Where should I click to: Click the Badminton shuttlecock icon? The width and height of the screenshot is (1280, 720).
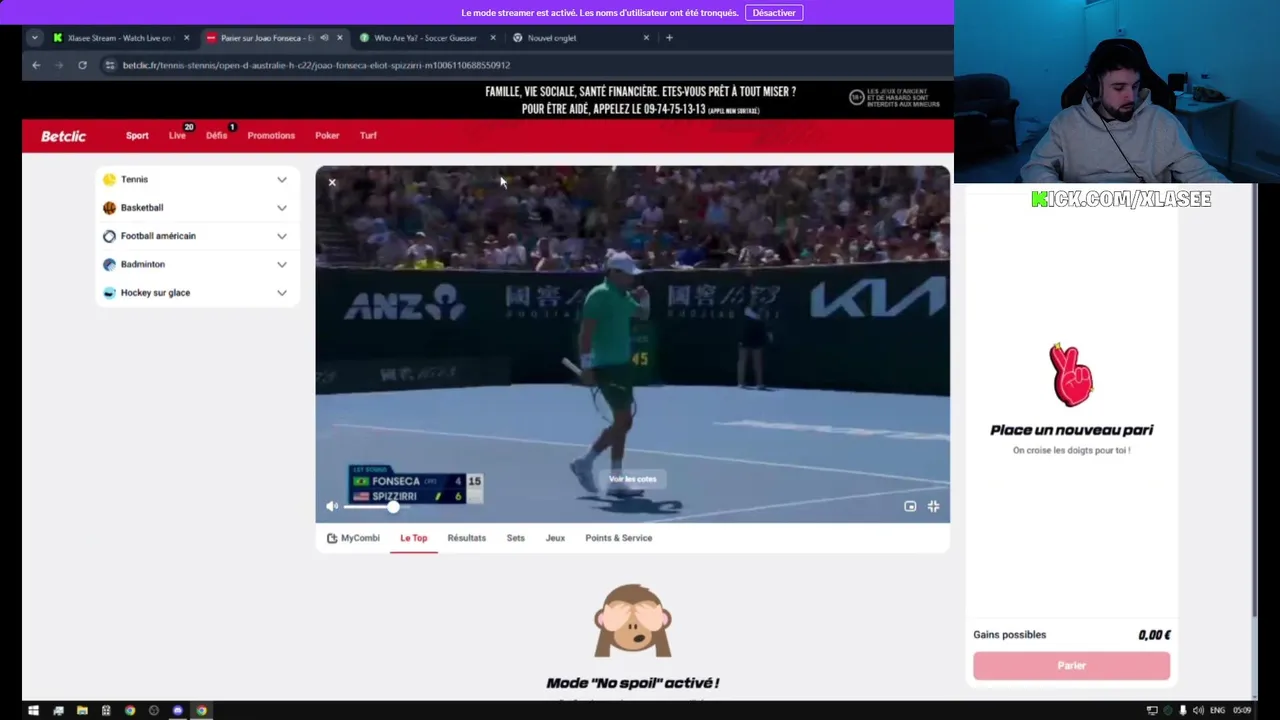tap(109, 264)
